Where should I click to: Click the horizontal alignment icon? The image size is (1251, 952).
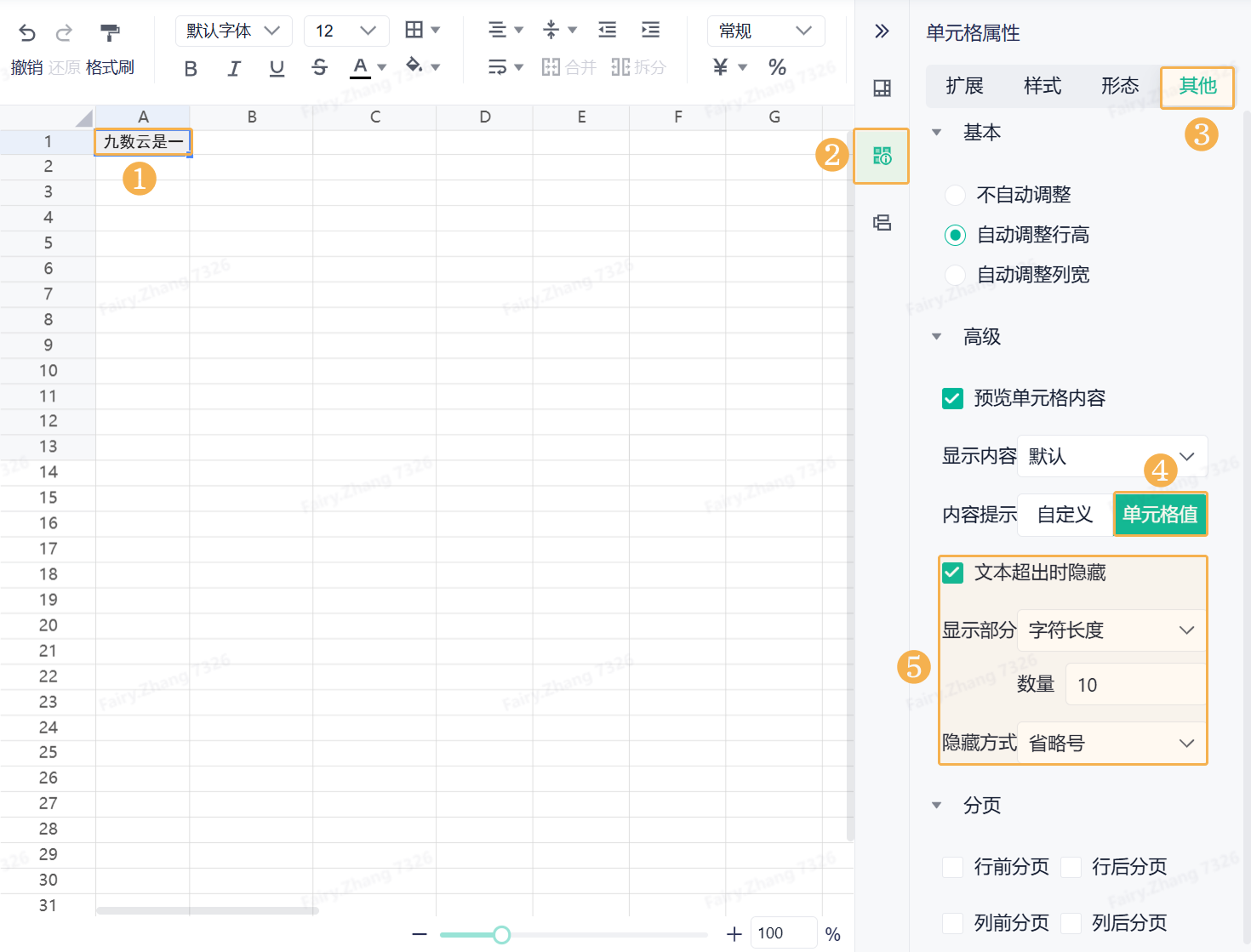[498, 30]
